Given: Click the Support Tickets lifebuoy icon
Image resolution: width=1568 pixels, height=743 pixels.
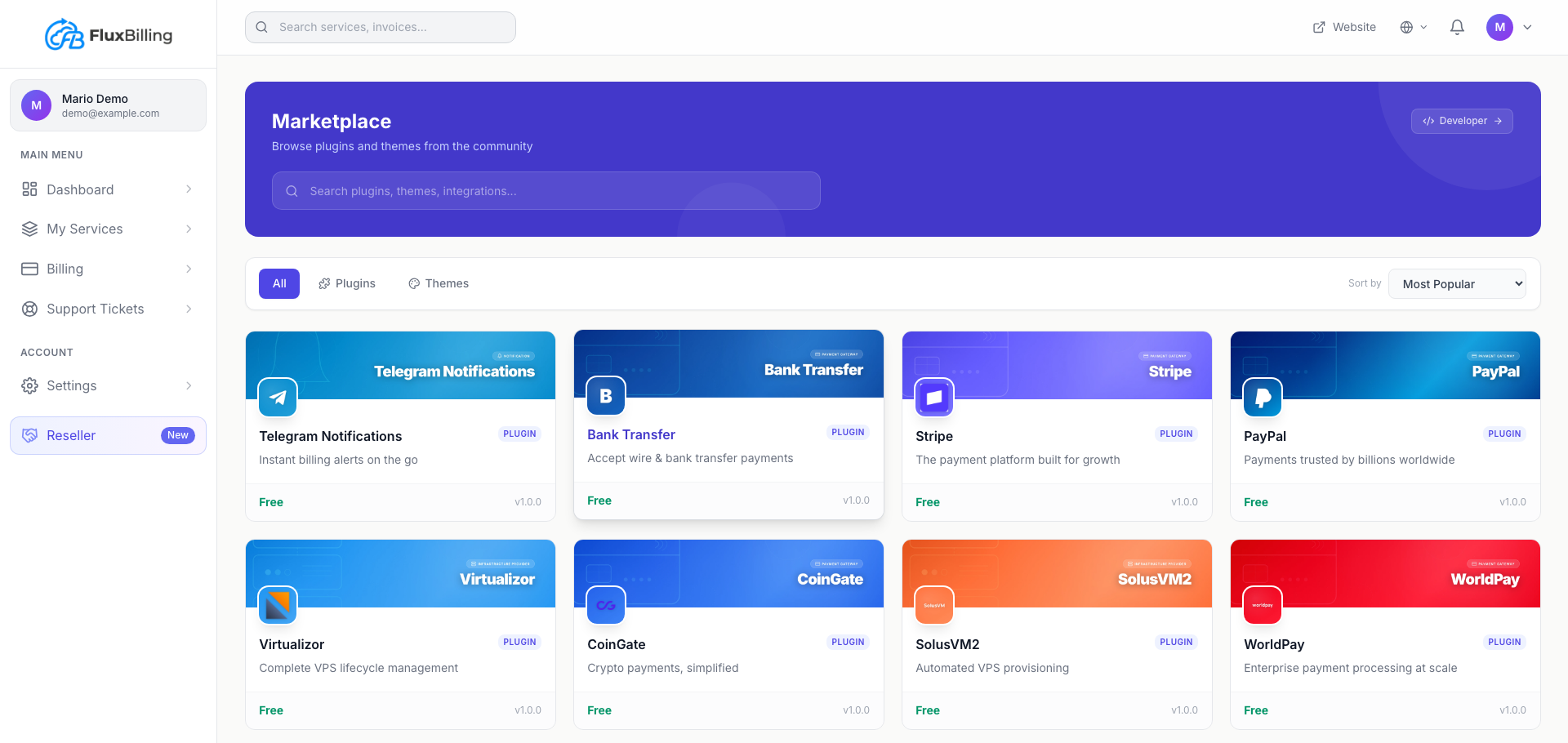Looking at the screenshot, I should tap(29, 309).
